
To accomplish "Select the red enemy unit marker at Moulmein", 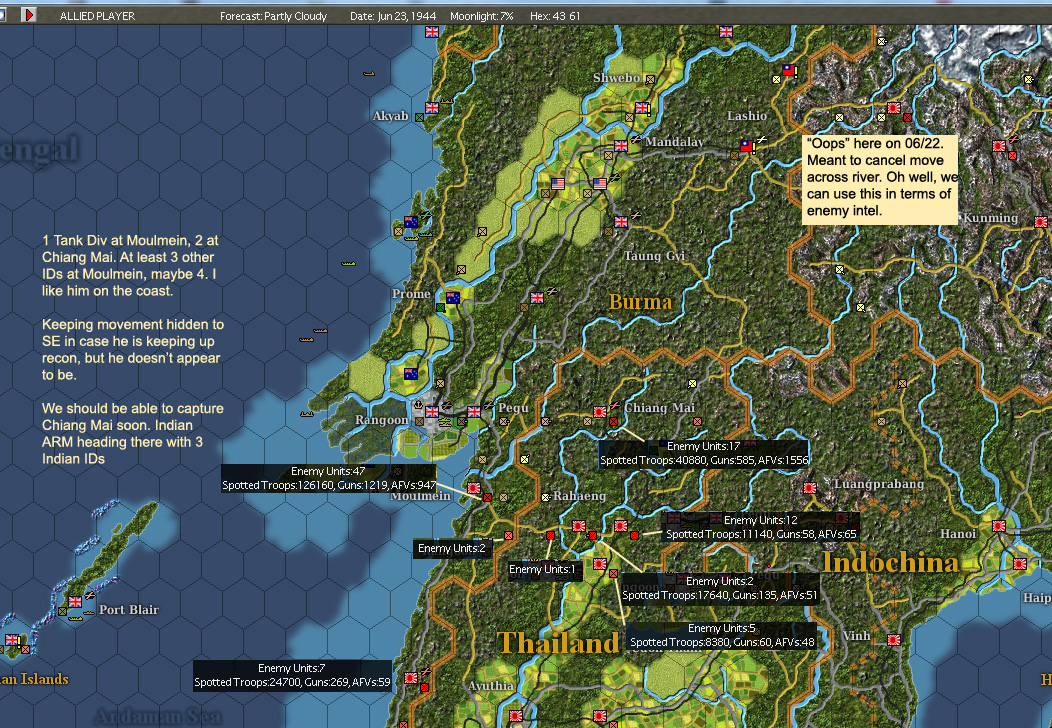I will 488,497.
